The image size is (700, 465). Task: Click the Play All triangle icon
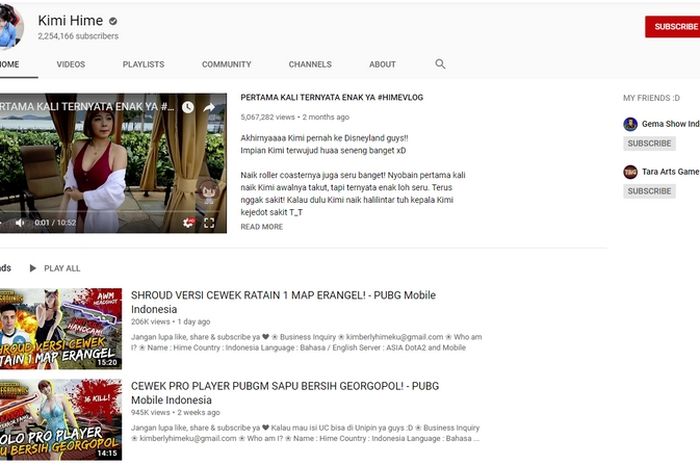pos(33,268)
